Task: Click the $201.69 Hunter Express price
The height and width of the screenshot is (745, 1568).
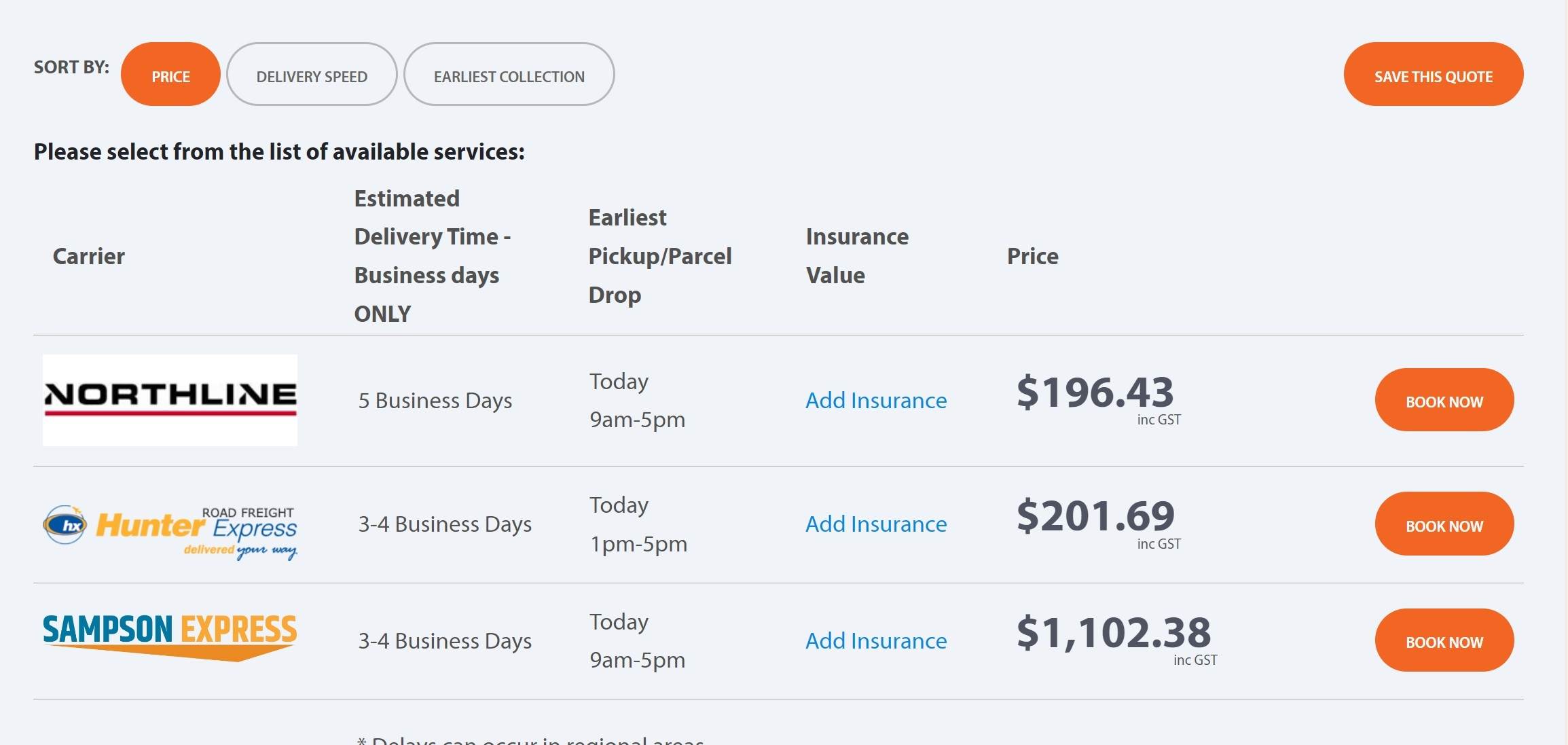Action: pos(1095,516)
